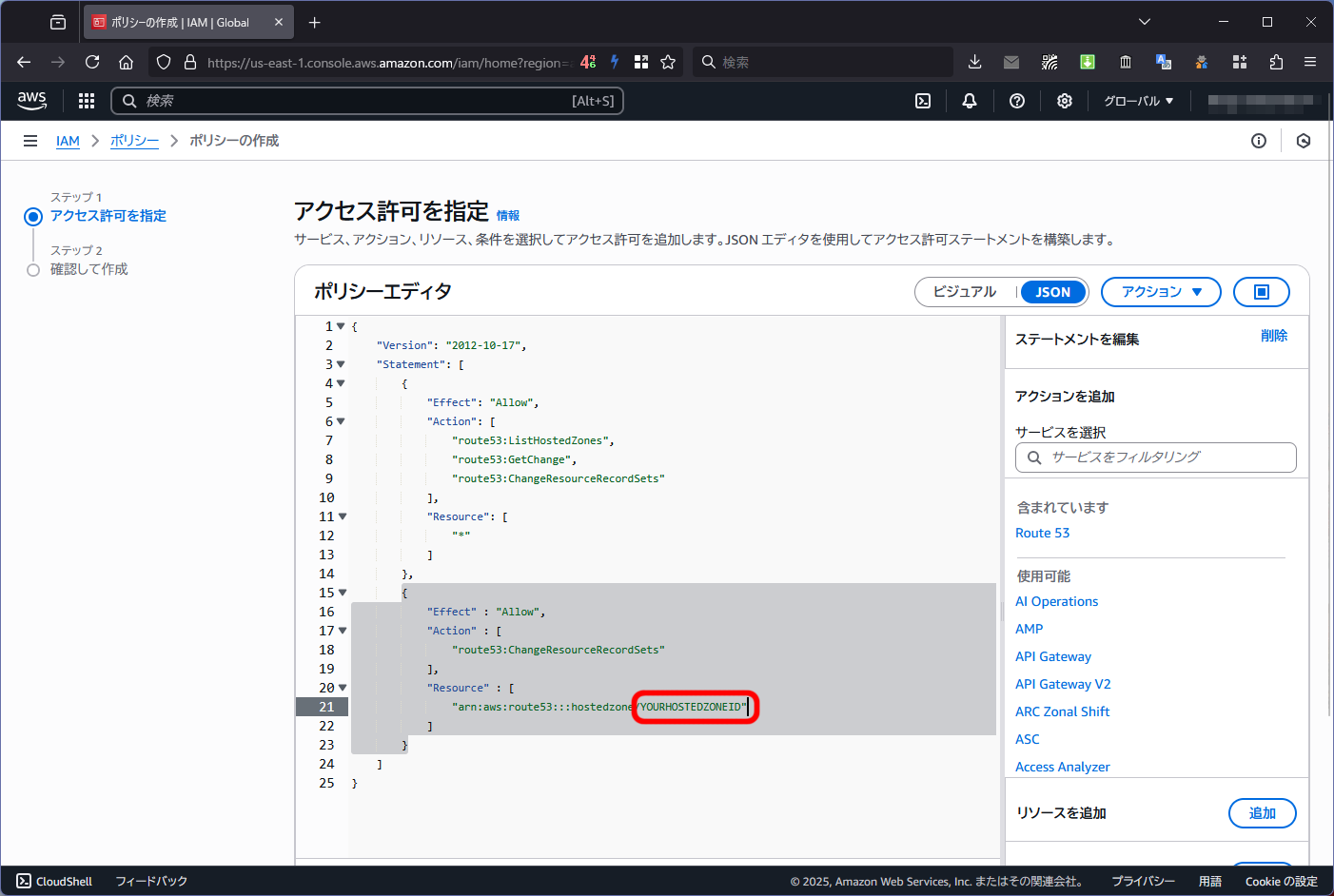The height and width of the screenshot is (896, 1334).
Task: Open the AWS services grid menu
Action: (87, 101)
